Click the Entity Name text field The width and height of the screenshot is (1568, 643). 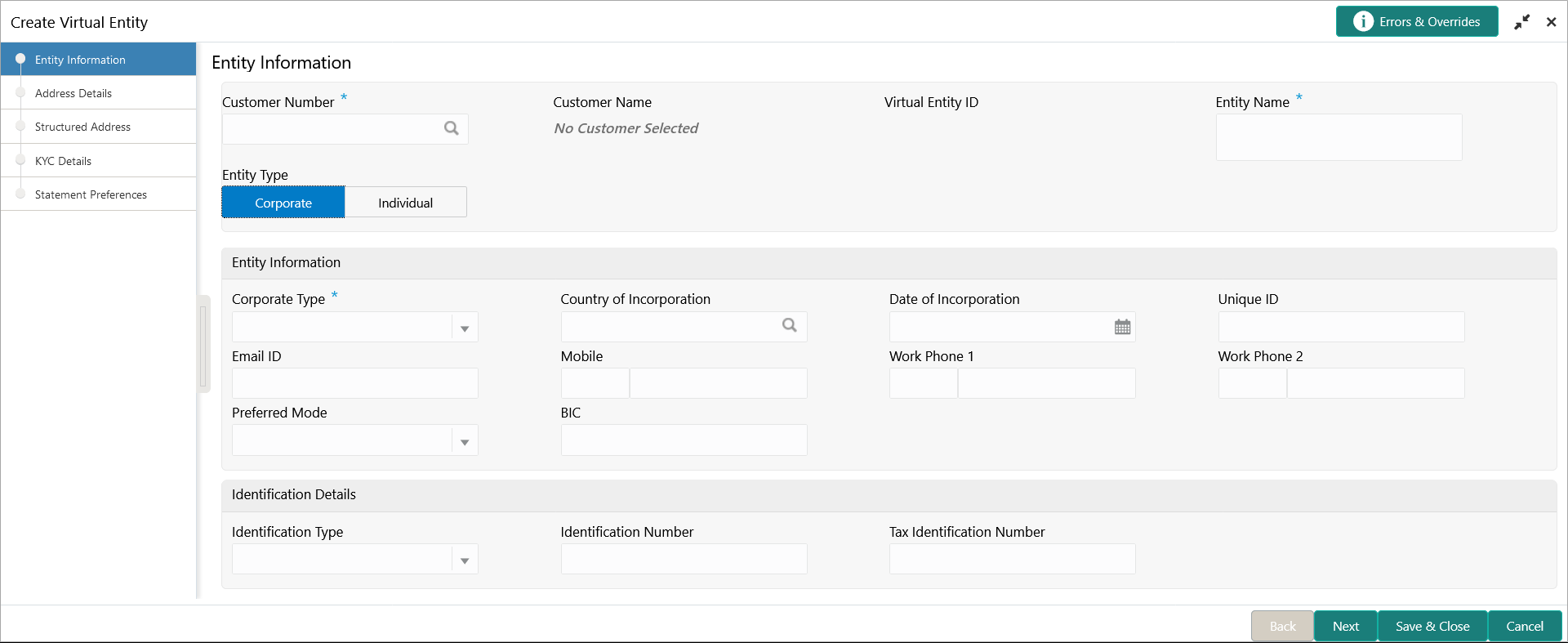(x=1339, y=137)
